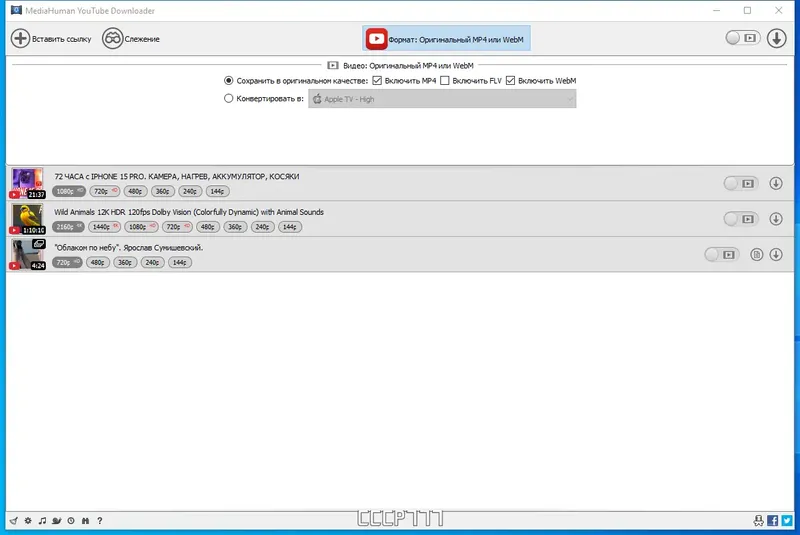The image size is (800, 535).
Task: Select Конвертировать в radio option
Action: coord(229,98)
